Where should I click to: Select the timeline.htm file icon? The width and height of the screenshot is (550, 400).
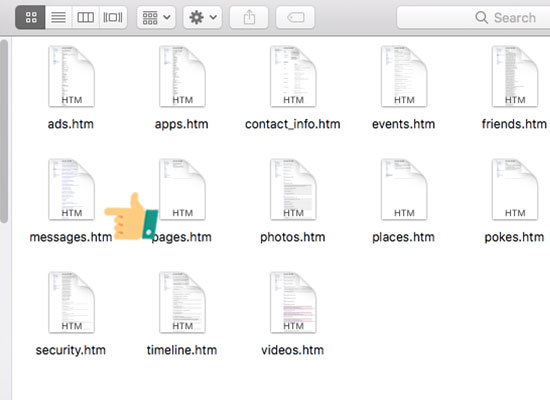[182, 302]
